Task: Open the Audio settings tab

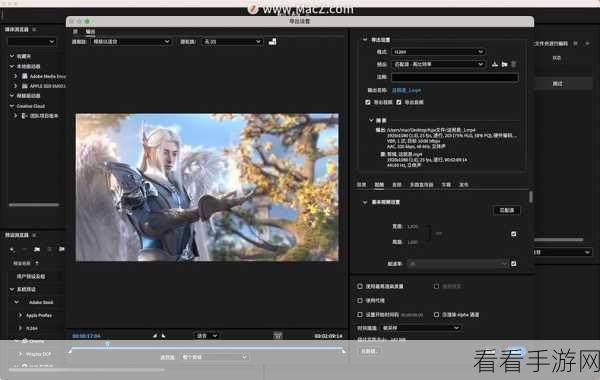Action: click(x=396, y=185)
